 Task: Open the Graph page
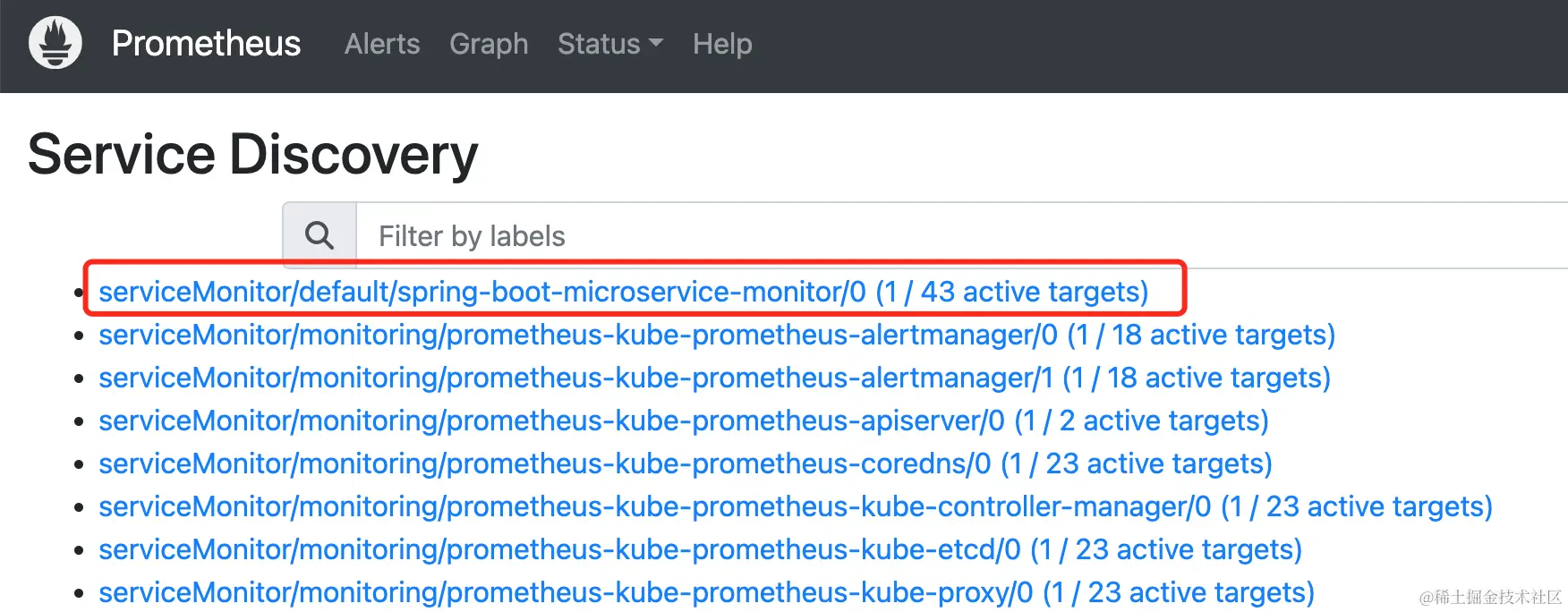[x=489, y=44]
